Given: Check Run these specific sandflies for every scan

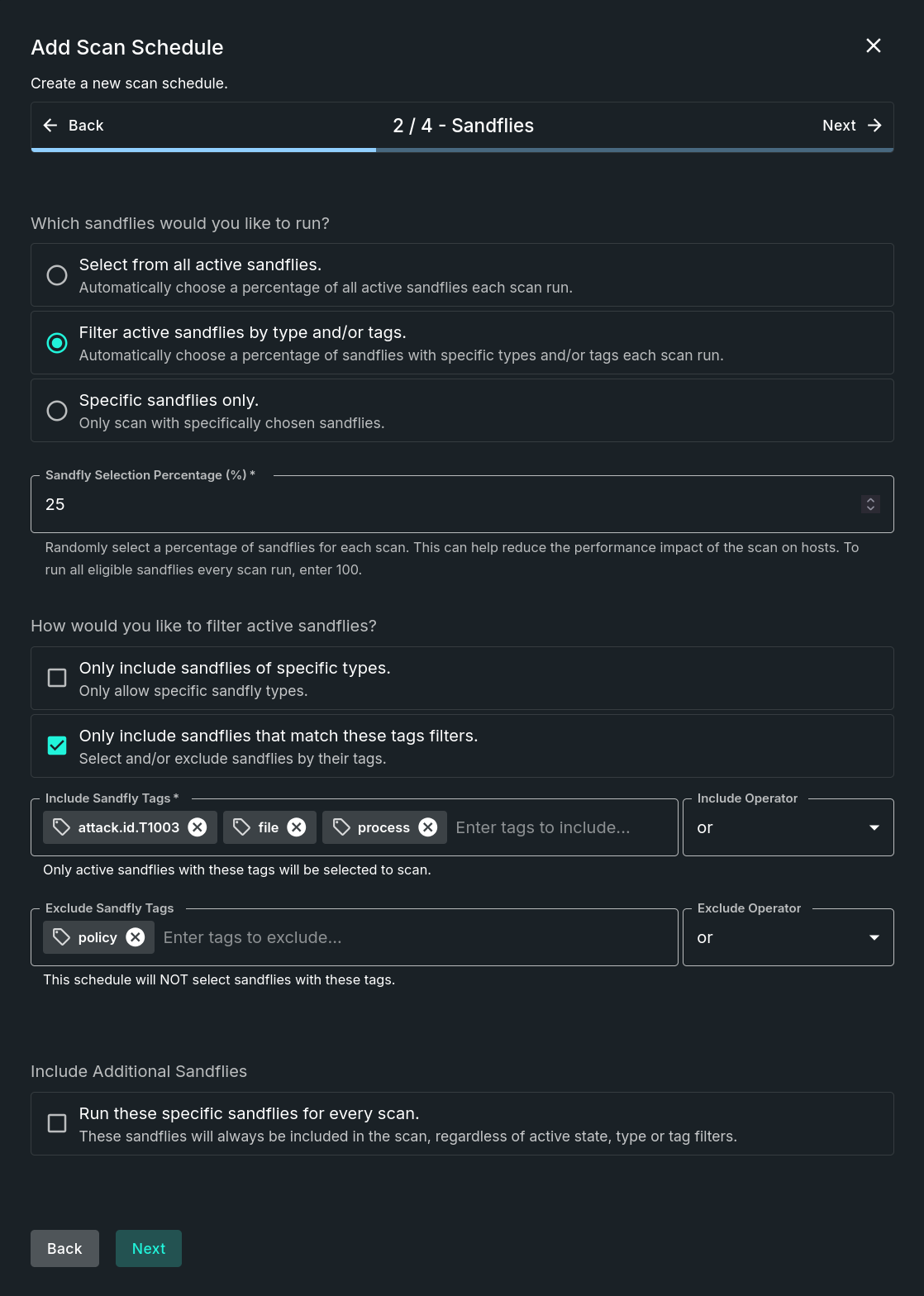Looking at the screenshot, I should pyautogui.click(x=57, y=1123).
